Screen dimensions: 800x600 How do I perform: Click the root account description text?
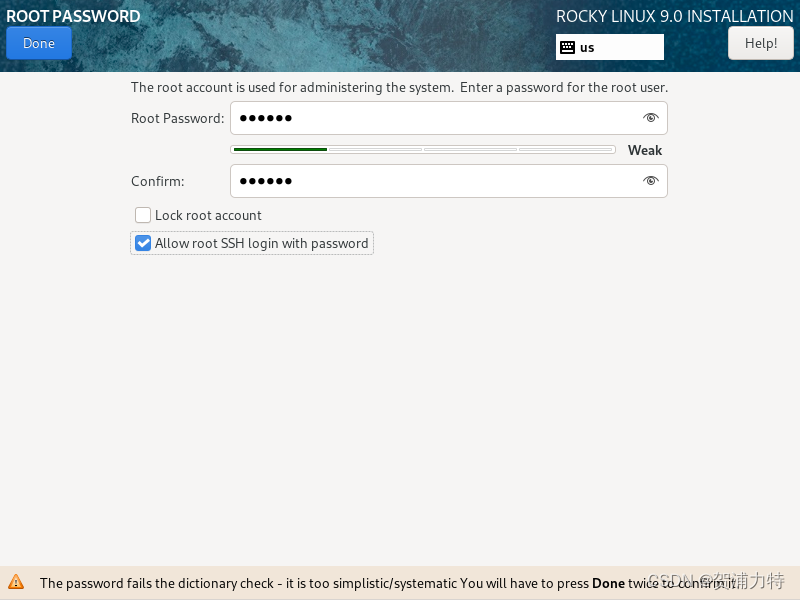click(399, 88)
